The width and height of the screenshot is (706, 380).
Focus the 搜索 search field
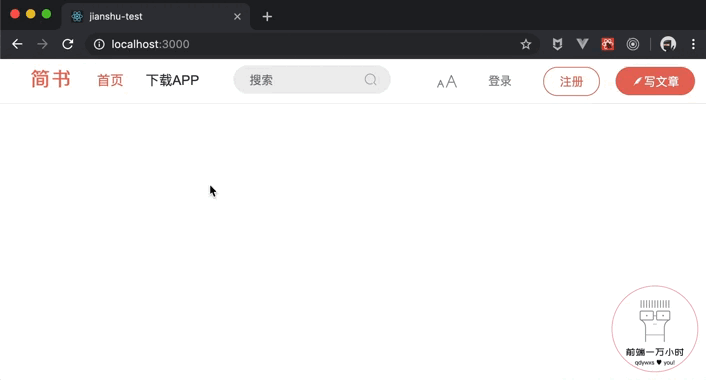pos(312,80)
